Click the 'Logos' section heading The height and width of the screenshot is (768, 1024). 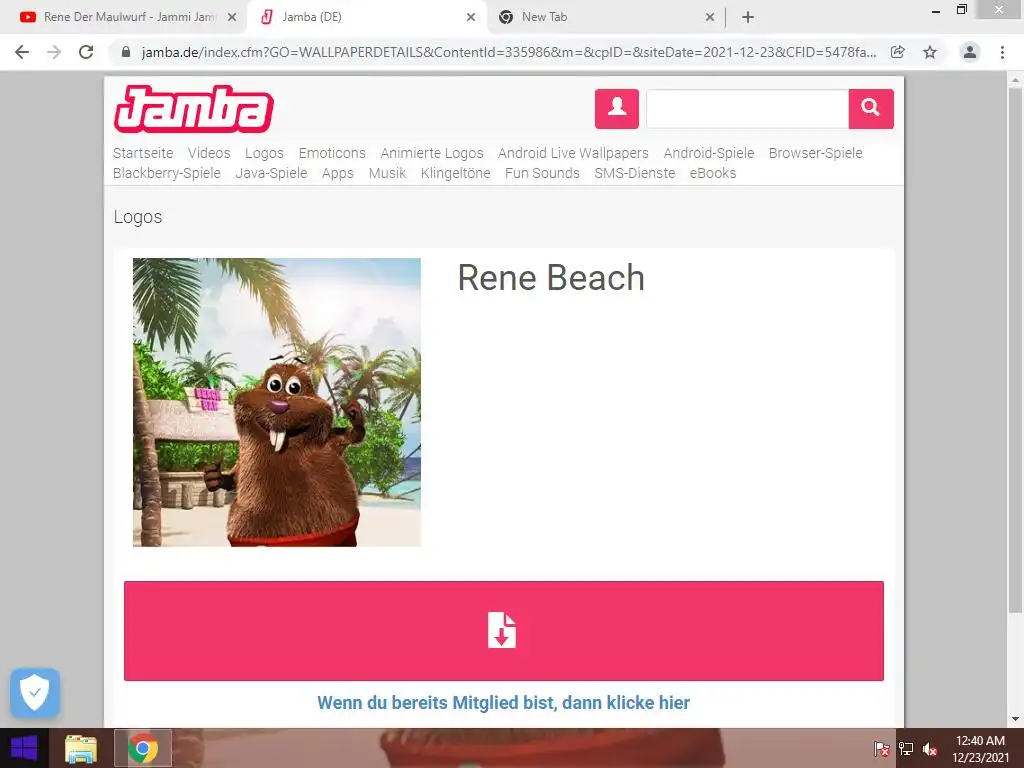[x=138, y=217]
